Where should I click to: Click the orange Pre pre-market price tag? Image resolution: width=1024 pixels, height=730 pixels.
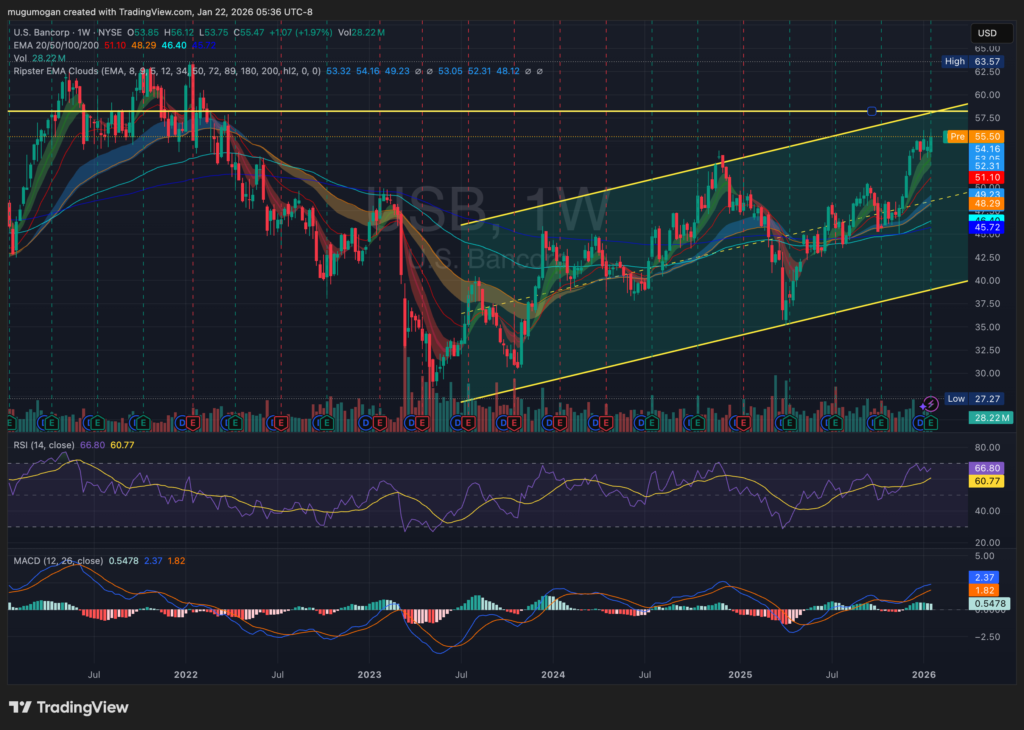point(955,136)
